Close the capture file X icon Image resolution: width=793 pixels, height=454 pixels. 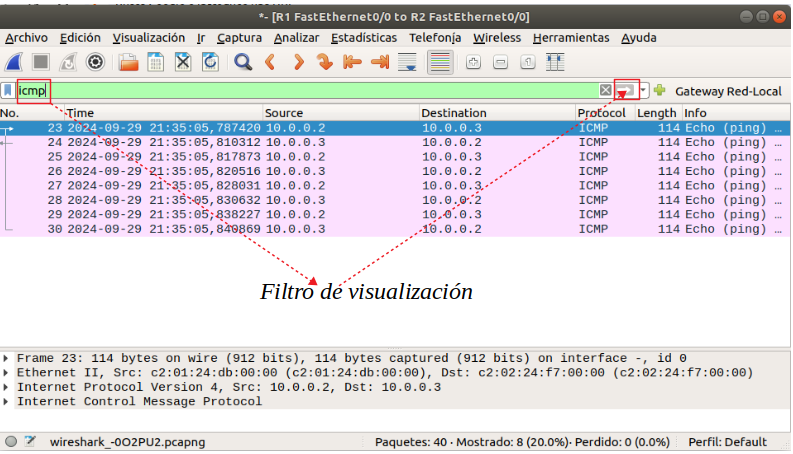pos(183,62)
